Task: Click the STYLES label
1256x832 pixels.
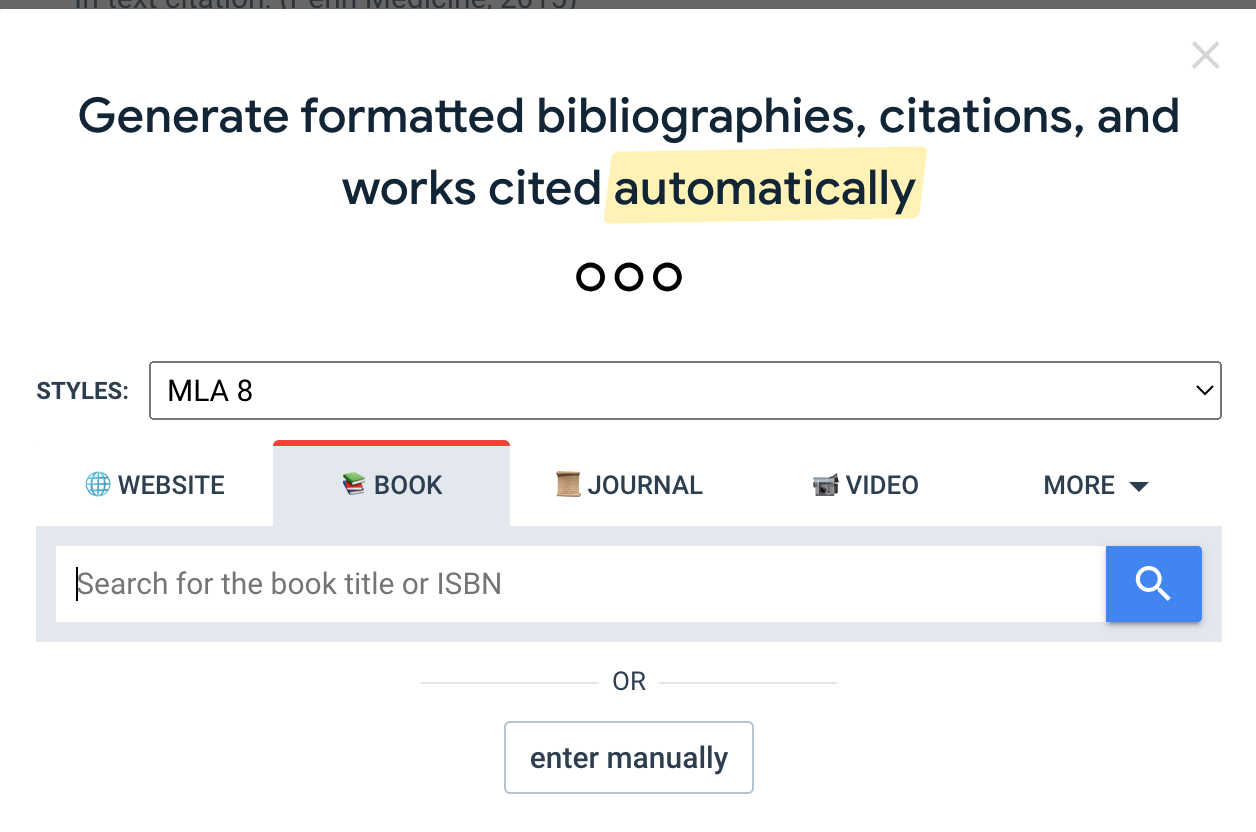Action: click(x=83, y=391)
